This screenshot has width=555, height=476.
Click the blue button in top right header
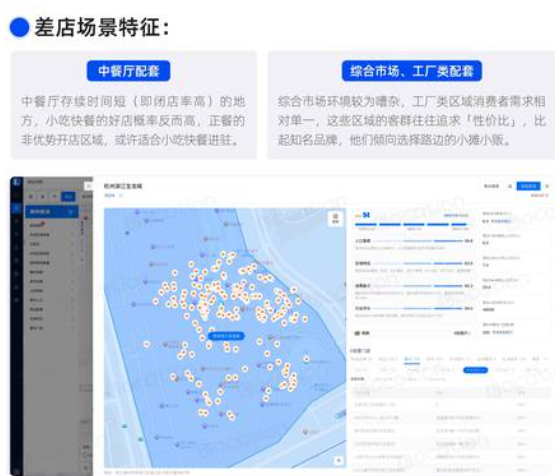[x=528, y=186]
